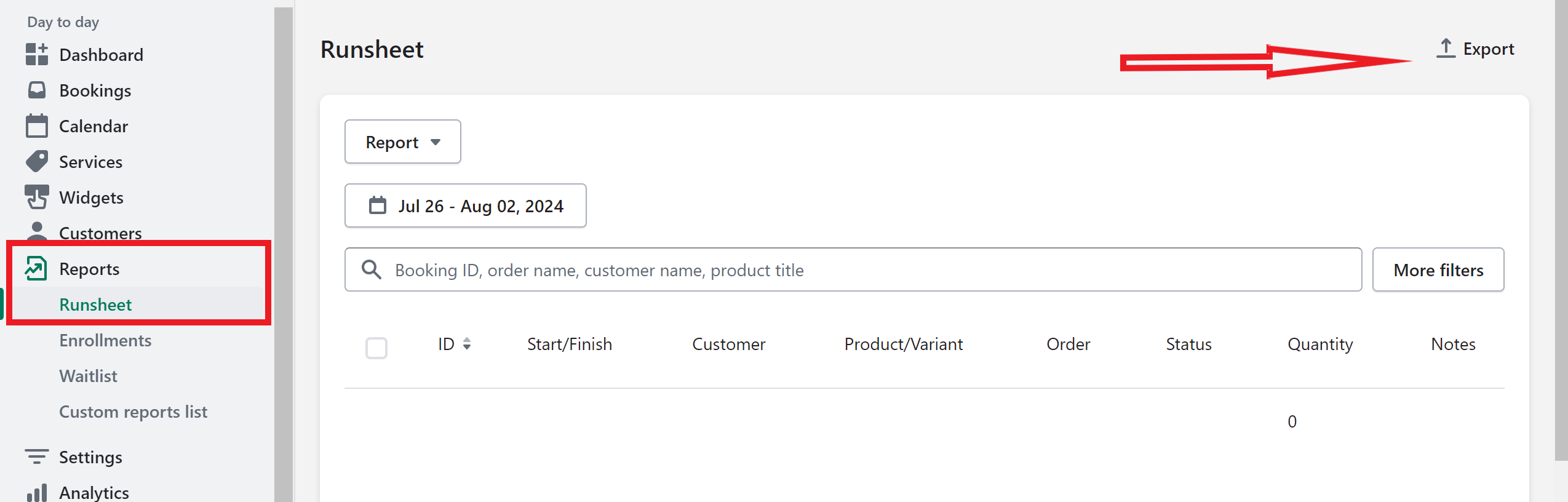1568x502 pixels.
Task: Click the Customer column header
Action: [x=729, y=344]
